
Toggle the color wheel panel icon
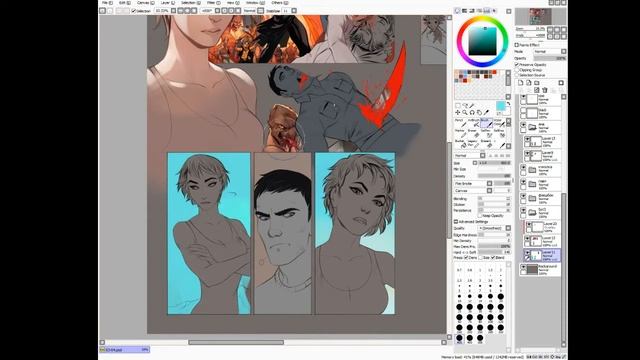tap(457, 11)
